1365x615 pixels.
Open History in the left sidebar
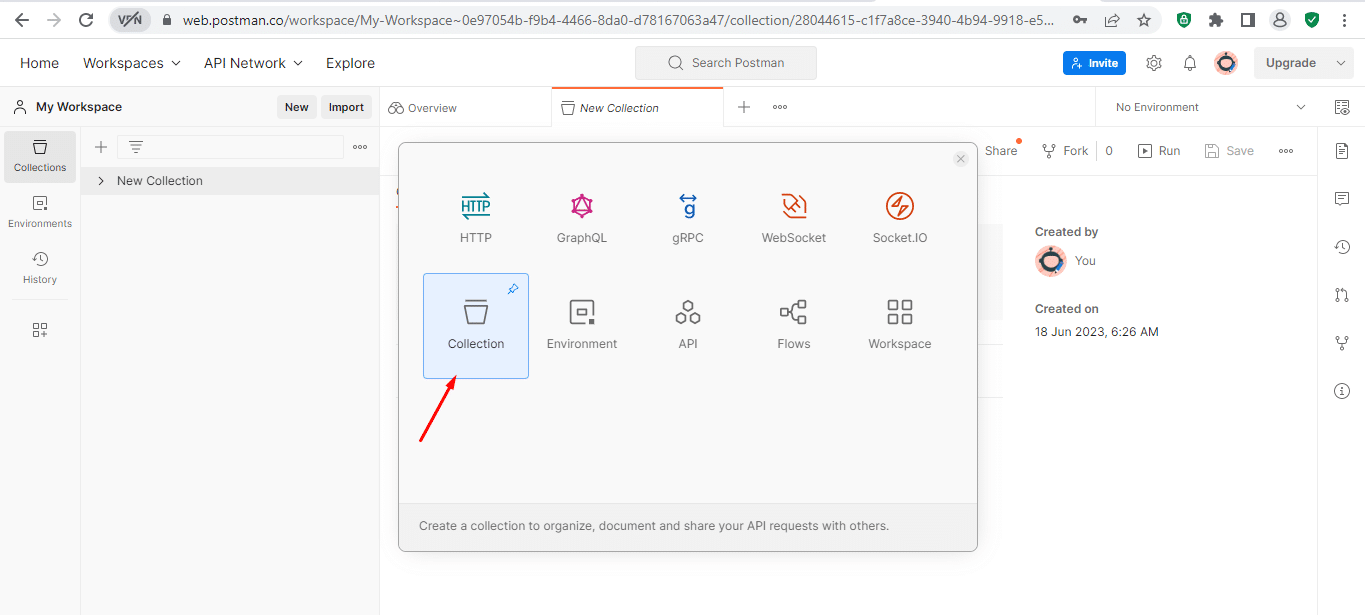(40, 268)
